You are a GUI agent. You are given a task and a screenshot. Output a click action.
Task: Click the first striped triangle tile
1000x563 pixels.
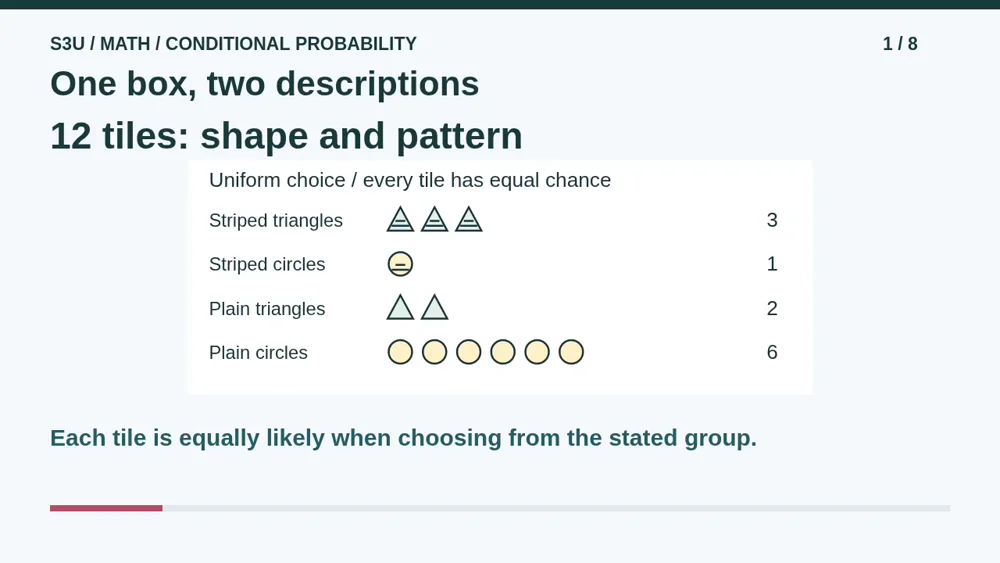point(401,220)
